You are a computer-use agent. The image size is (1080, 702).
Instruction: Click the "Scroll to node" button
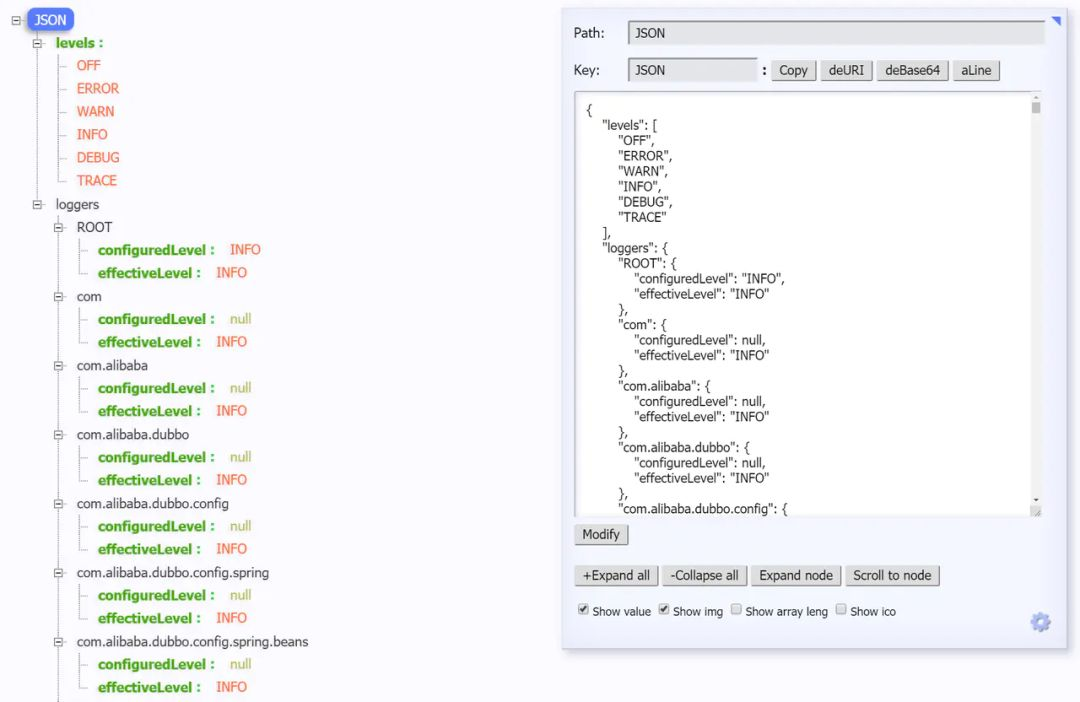[x=892, y=575]
